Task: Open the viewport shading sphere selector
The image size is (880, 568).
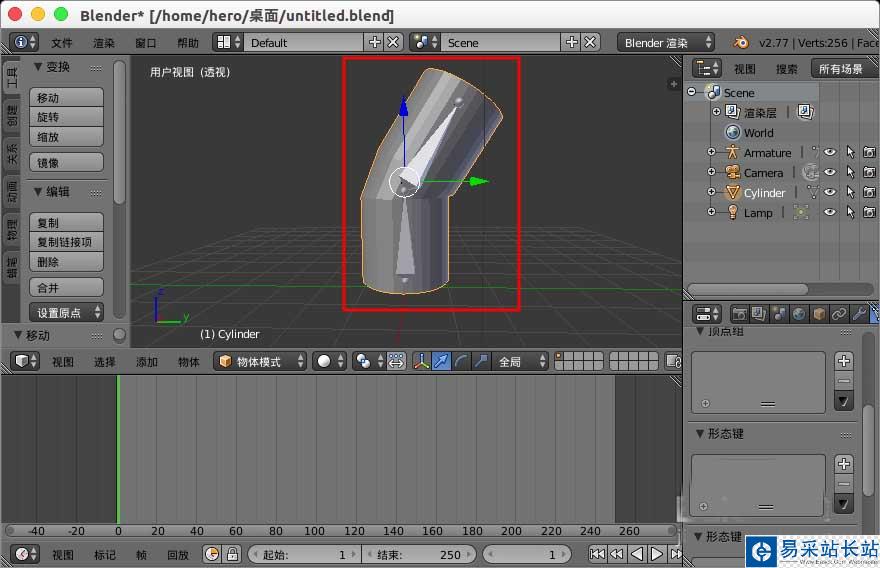Action: [329, 361]
